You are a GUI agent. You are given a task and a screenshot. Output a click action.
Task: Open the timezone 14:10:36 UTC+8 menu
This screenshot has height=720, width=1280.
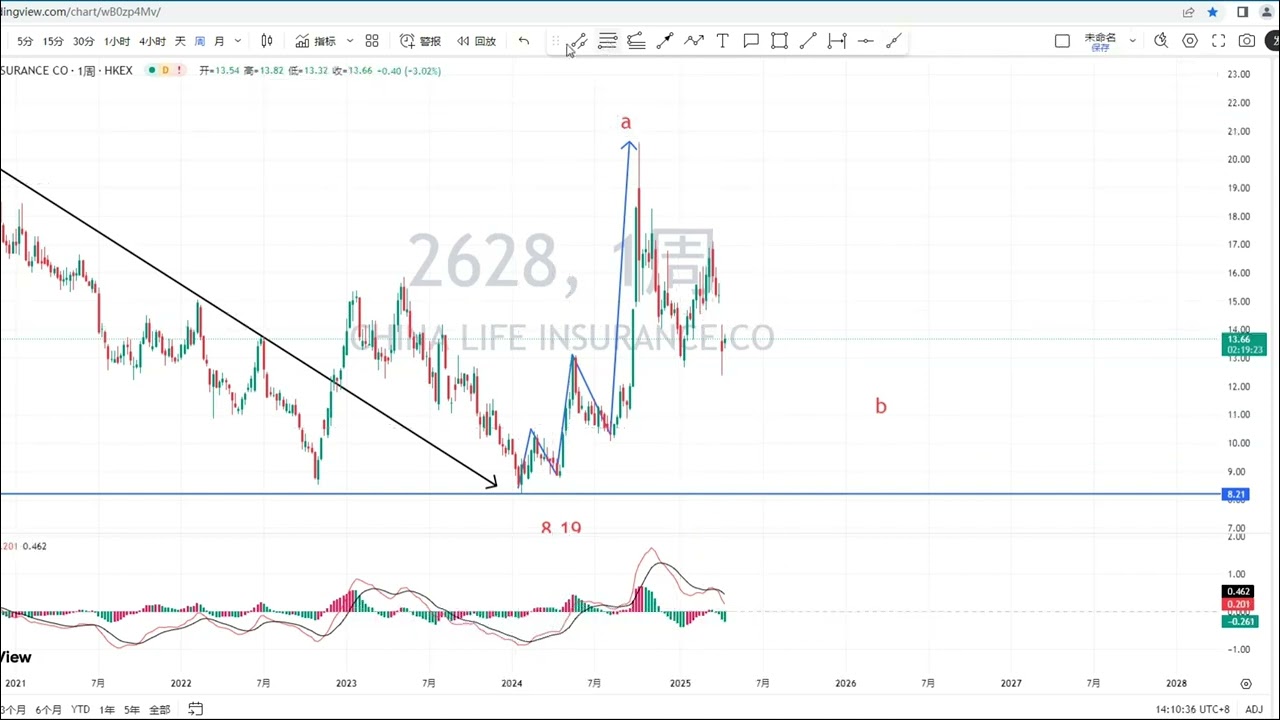pos(1192,709)
